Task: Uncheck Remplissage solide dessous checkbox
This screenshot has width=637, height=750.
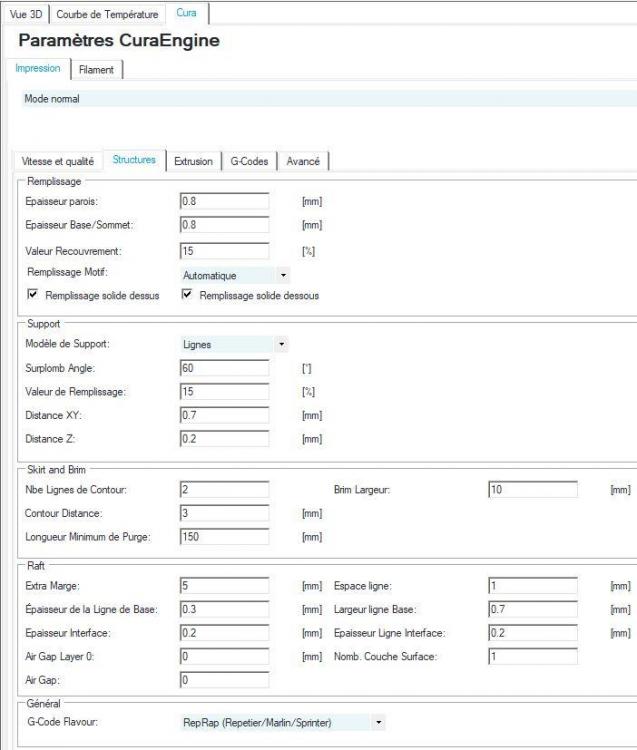Action: coord(187,294)
